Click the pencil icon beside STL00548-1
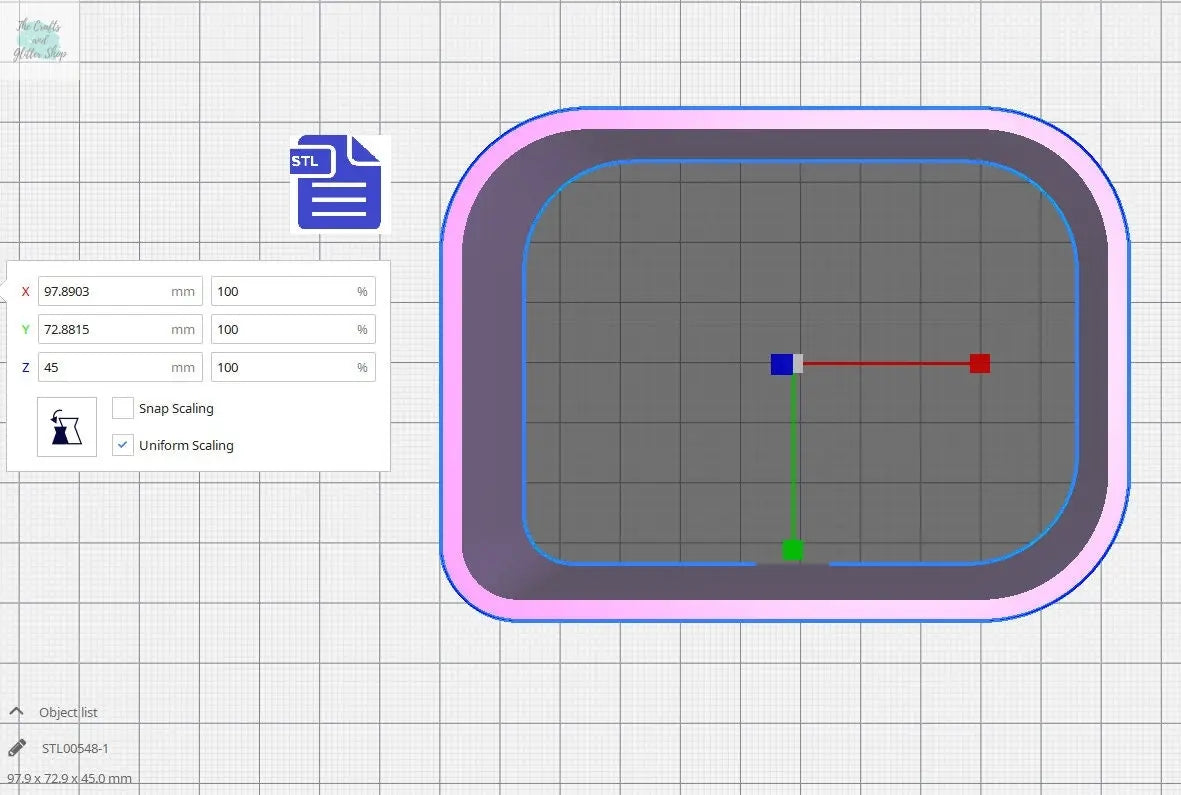Screen dimensions: 1181x795 (17, 748)
